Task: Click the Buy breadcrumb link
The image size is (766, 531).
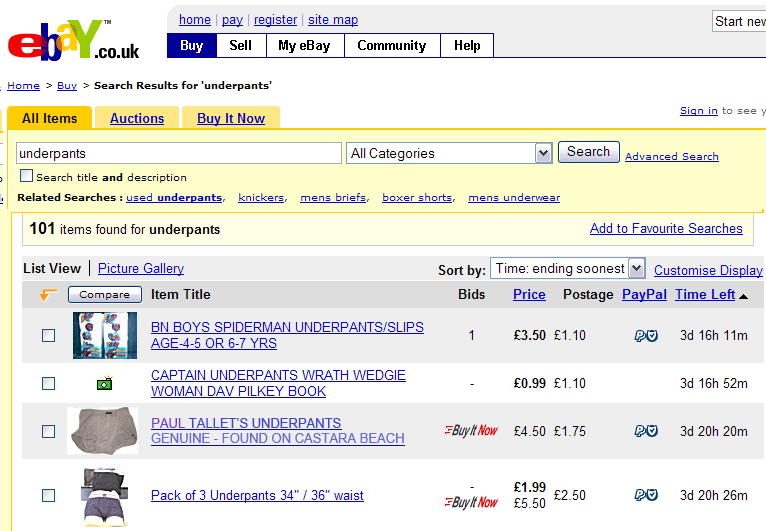Action: point(67,85)
